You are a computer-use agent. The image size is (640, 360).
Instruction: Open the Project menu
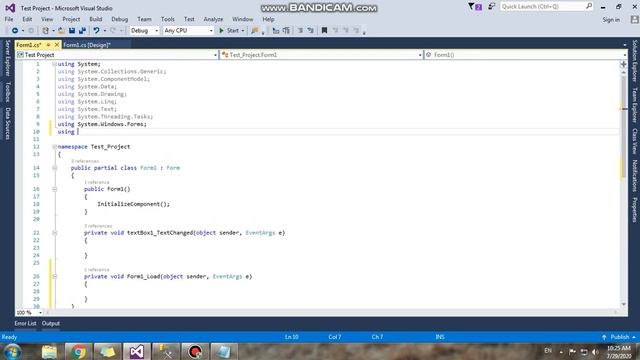(71, 19)
